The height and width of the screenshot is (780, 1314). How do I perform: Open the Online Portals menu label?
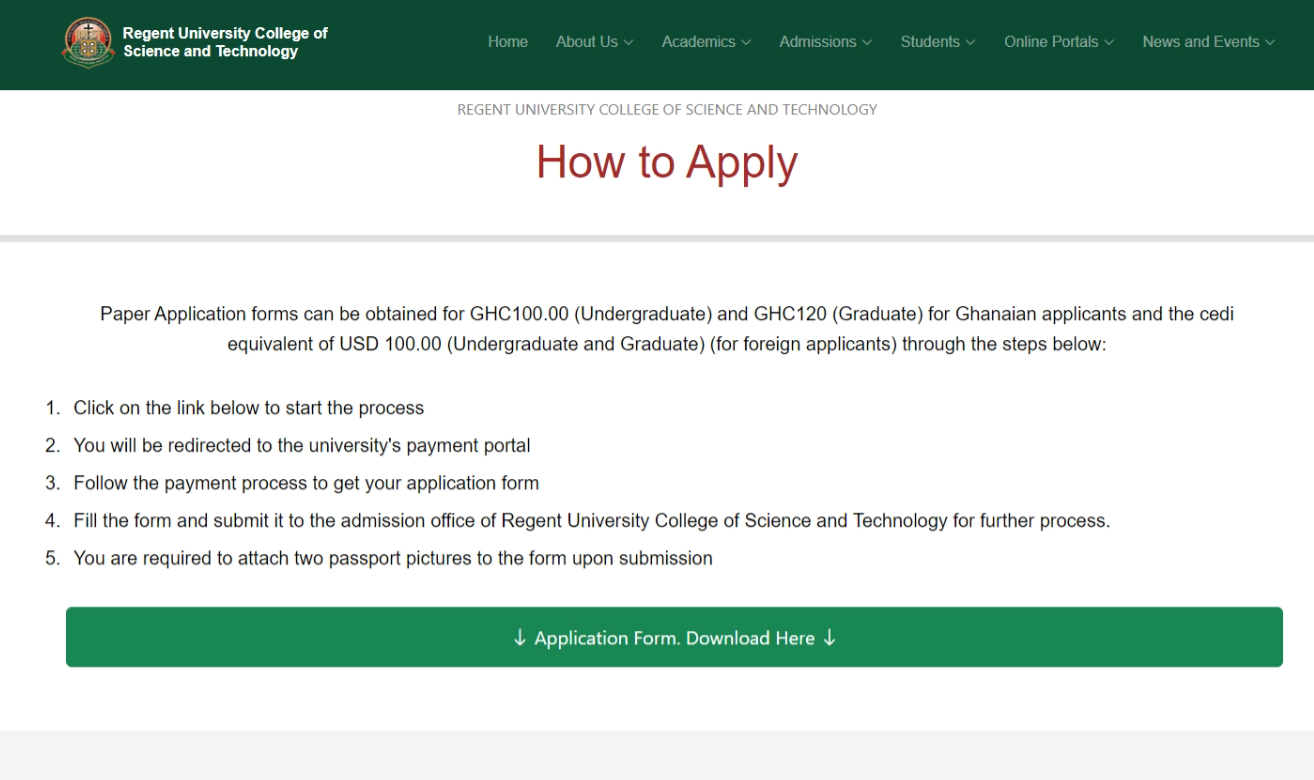(1050, 42)
